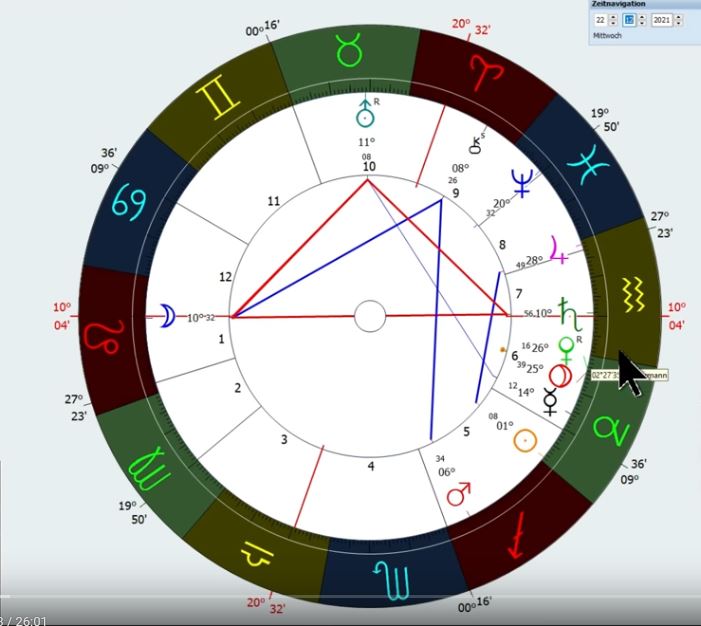Decrease the year 2021 with down arrow
Viewport: 701px width, 626px height.
[679, 23]
